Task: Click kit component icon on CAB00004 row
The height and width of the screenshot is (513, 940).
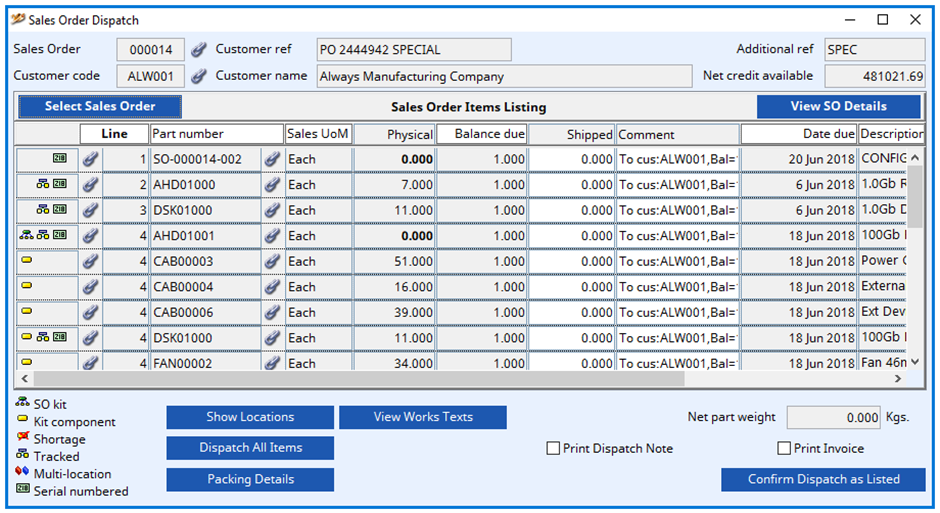Action: [28, 287]
